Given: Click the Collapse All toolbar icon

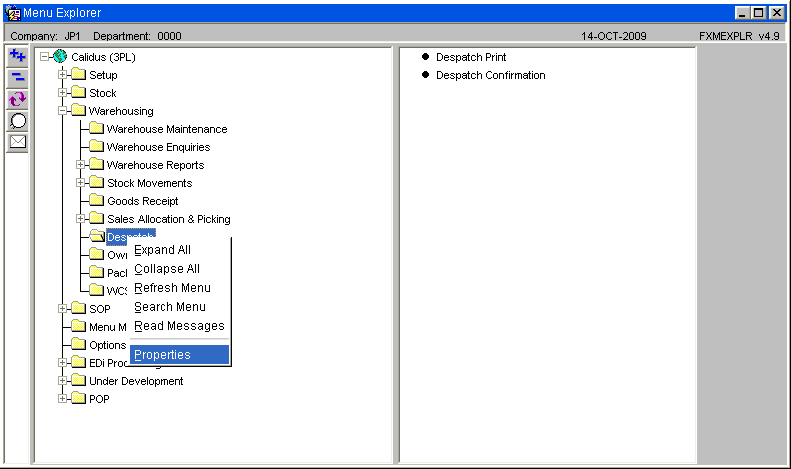Looking at the screenshot, I should 18,78.
